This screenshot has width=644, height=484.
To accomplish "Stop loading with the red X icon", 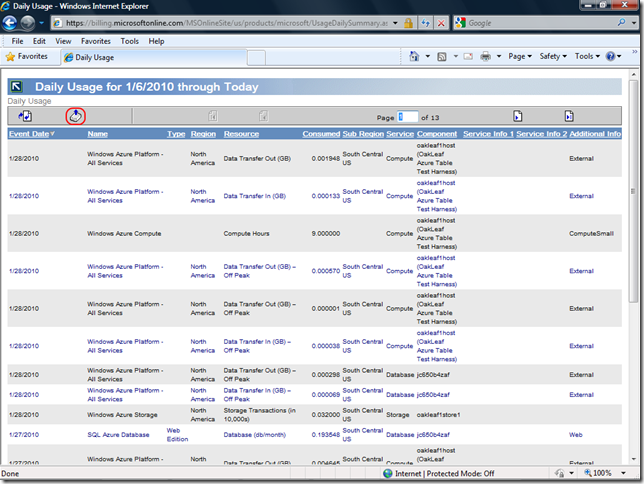I will point(441,23).
